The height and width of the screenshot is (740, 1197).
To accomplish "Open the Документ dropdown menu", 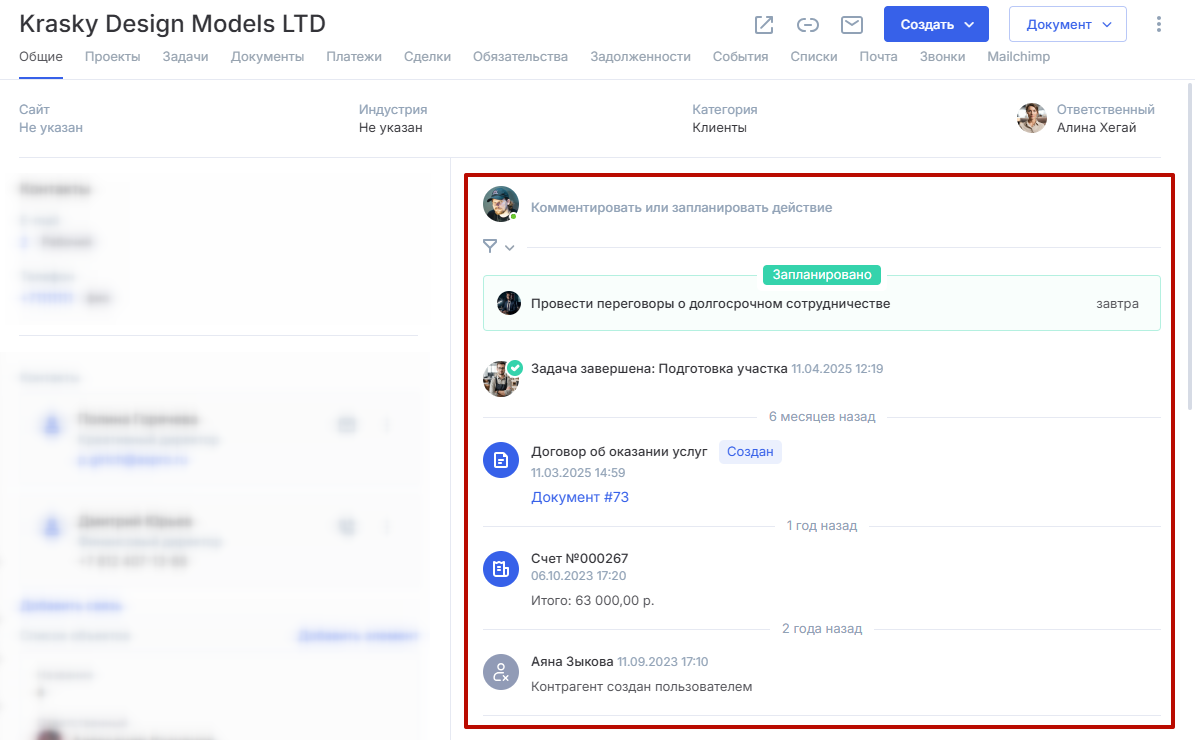I will pos(1068,24).
